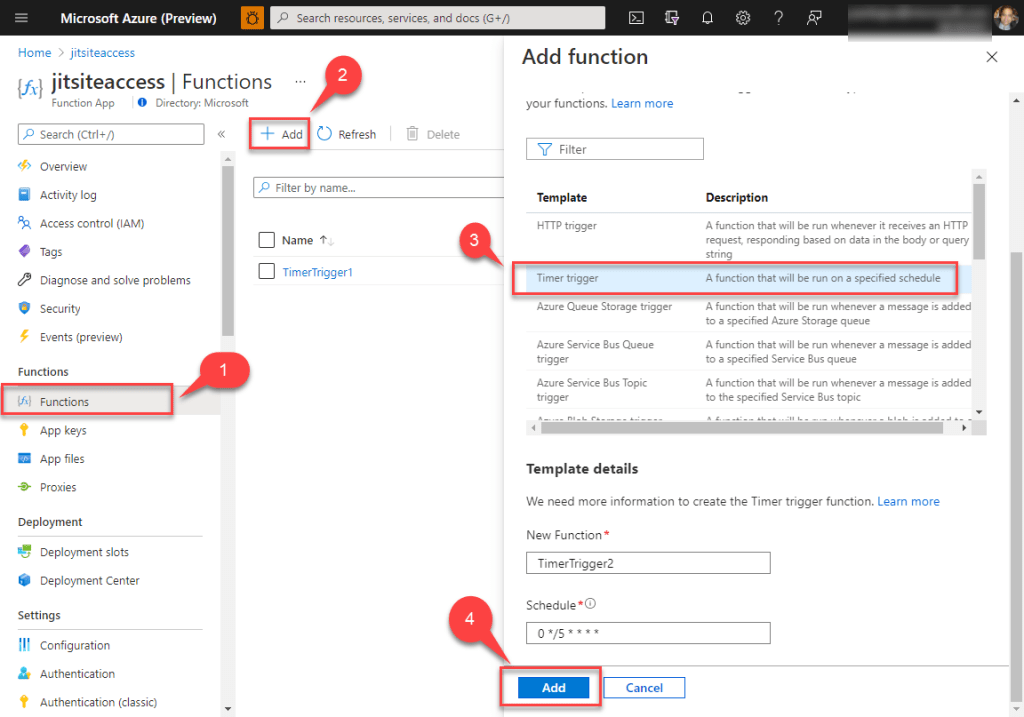Click the blue Add button in panel

pos(553,688)
